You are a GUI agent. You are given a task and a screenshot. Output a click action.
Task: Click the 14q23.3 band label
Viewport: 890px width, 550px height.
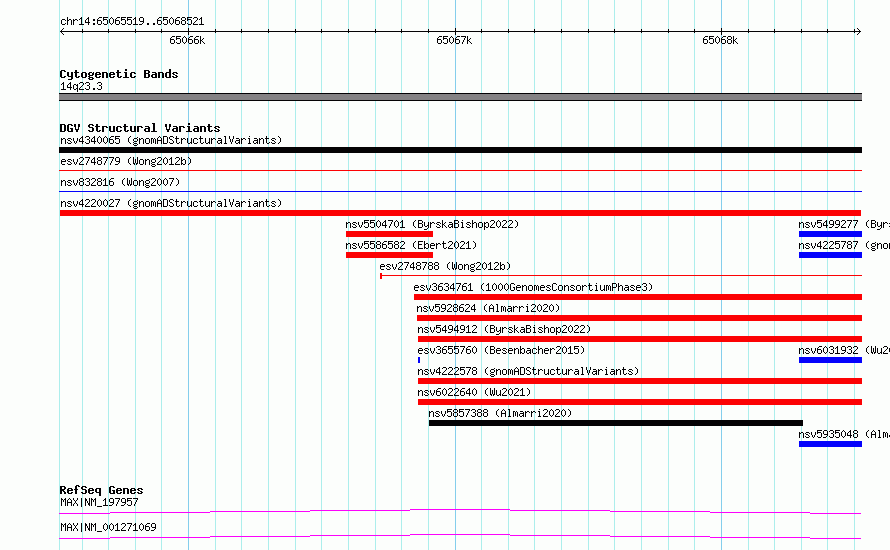click(81, 86)
